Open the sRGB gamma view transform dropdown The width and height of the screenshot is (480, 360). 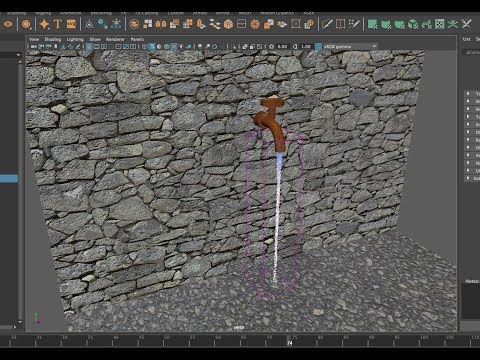coord(350,47)
